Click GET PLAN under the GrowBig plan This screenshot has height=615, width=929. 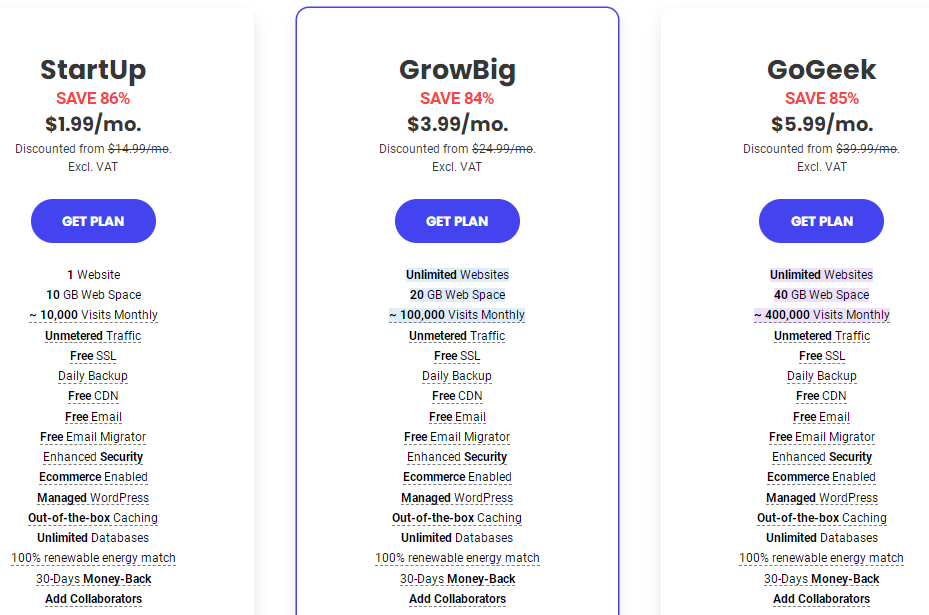coord(457,221)
